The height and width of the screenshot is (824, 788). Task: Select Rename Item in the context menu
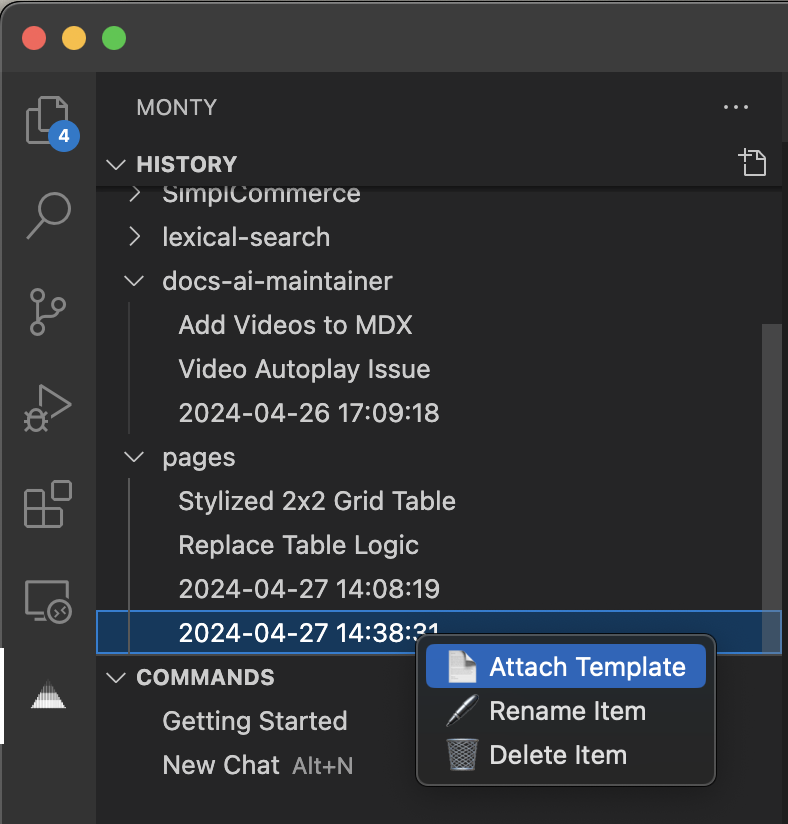point(565,710)
